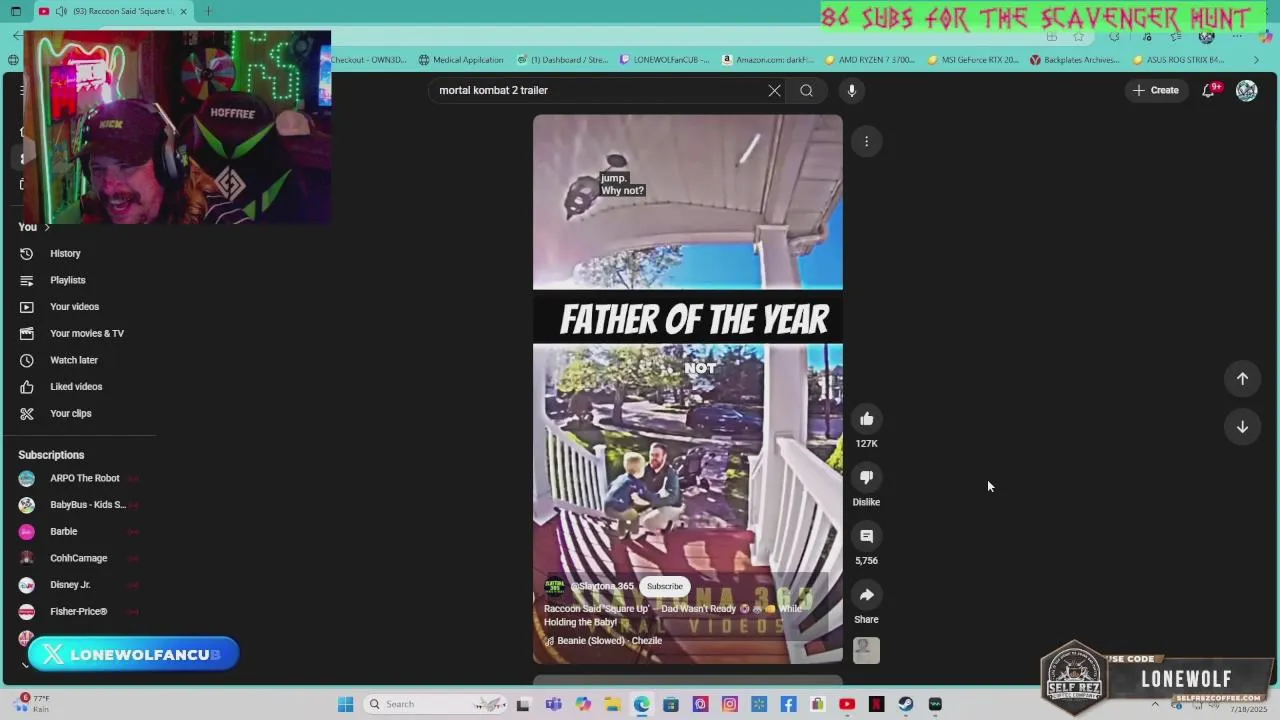The image size is (1280, 720).
Task: Open File Explorer from taskbar
Action: [612, 704]
